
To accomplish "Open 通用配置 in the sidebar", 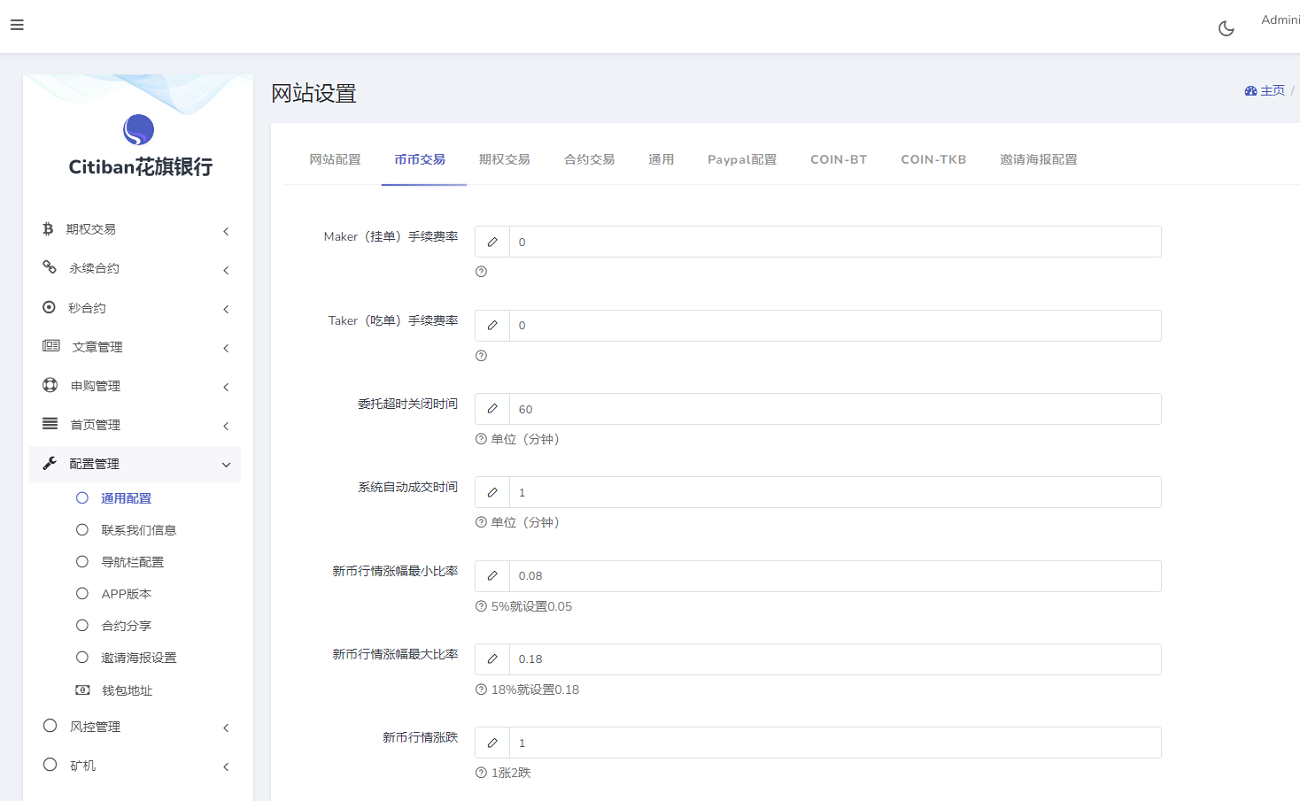I will pyautogui.click(x=126, y=498).
